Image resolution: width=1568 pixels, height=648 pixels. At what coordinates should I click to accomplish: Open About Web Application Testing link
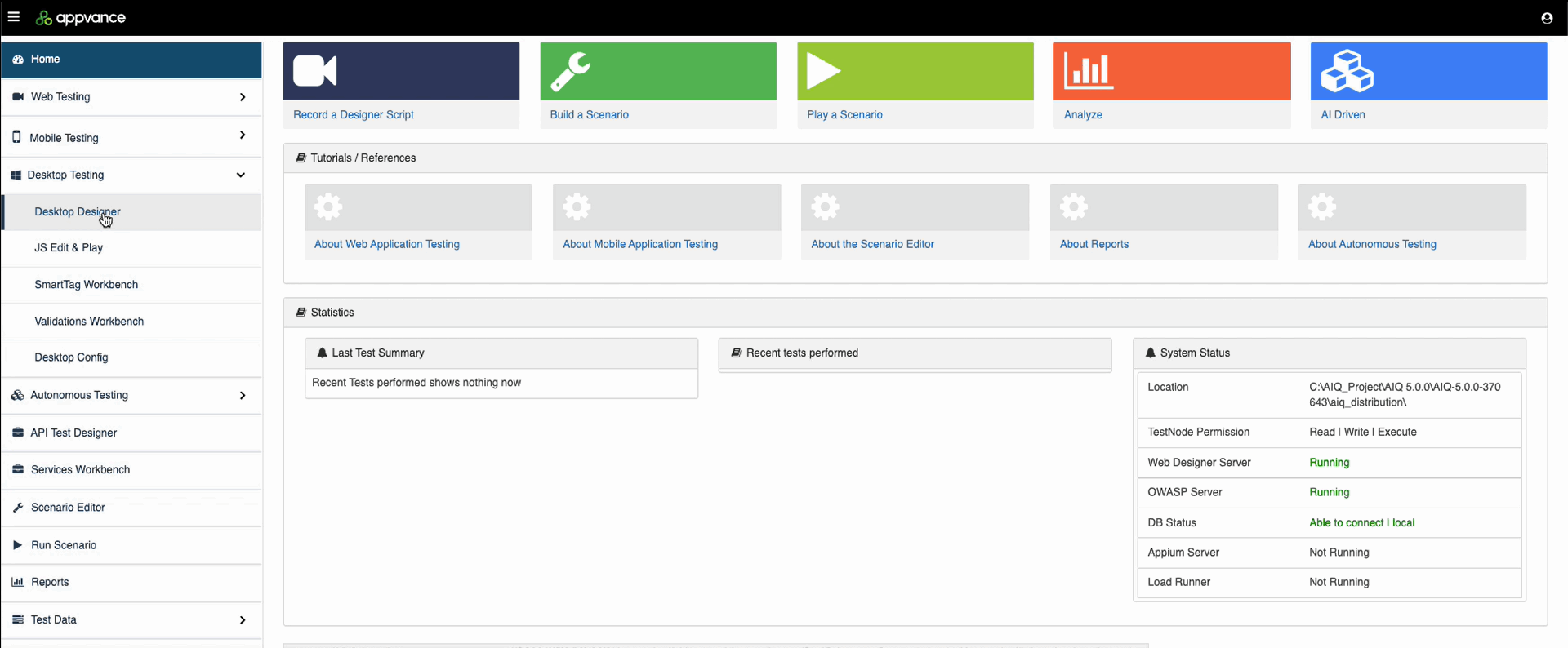[387, 244]
